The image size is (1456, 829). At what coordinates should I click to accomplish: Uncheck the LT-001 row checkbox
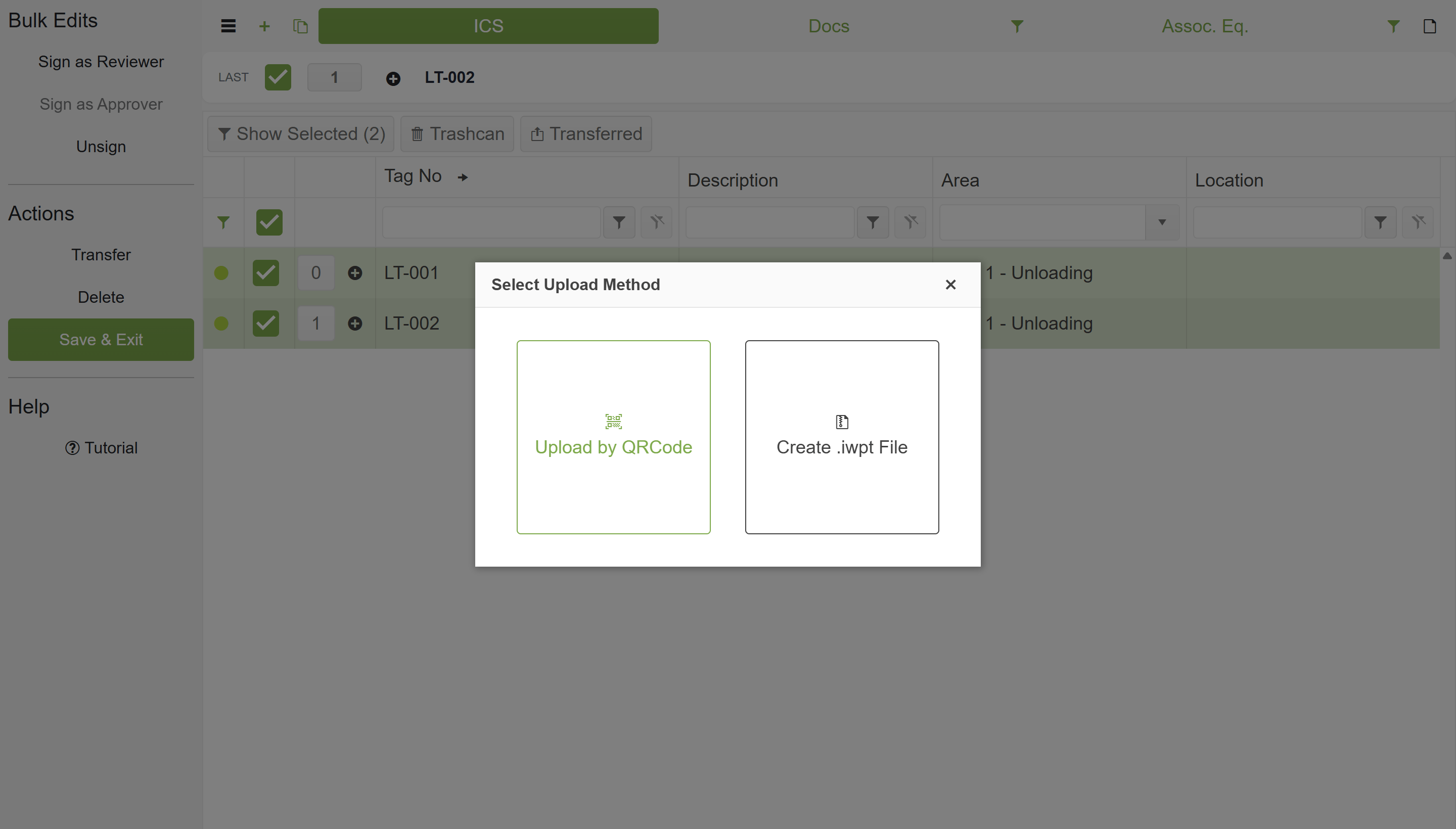pos(266,273)
